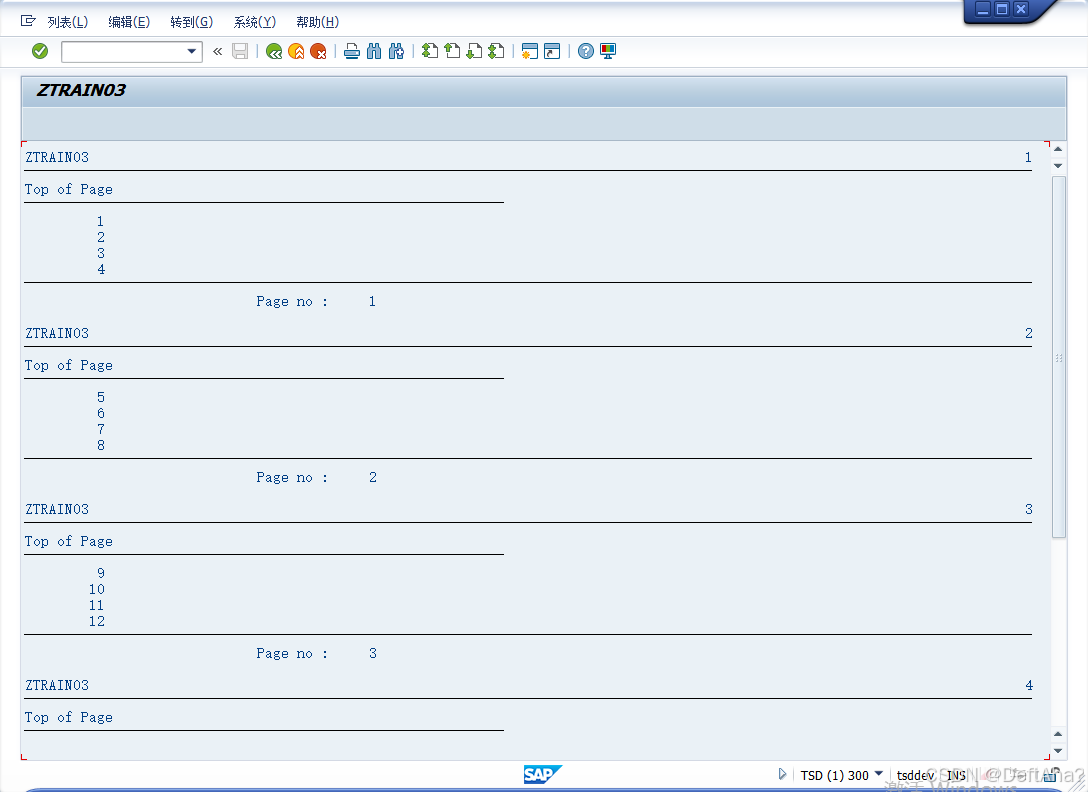
Task: Click the 'Page no : 1' footer text
Action: point(316,301)
